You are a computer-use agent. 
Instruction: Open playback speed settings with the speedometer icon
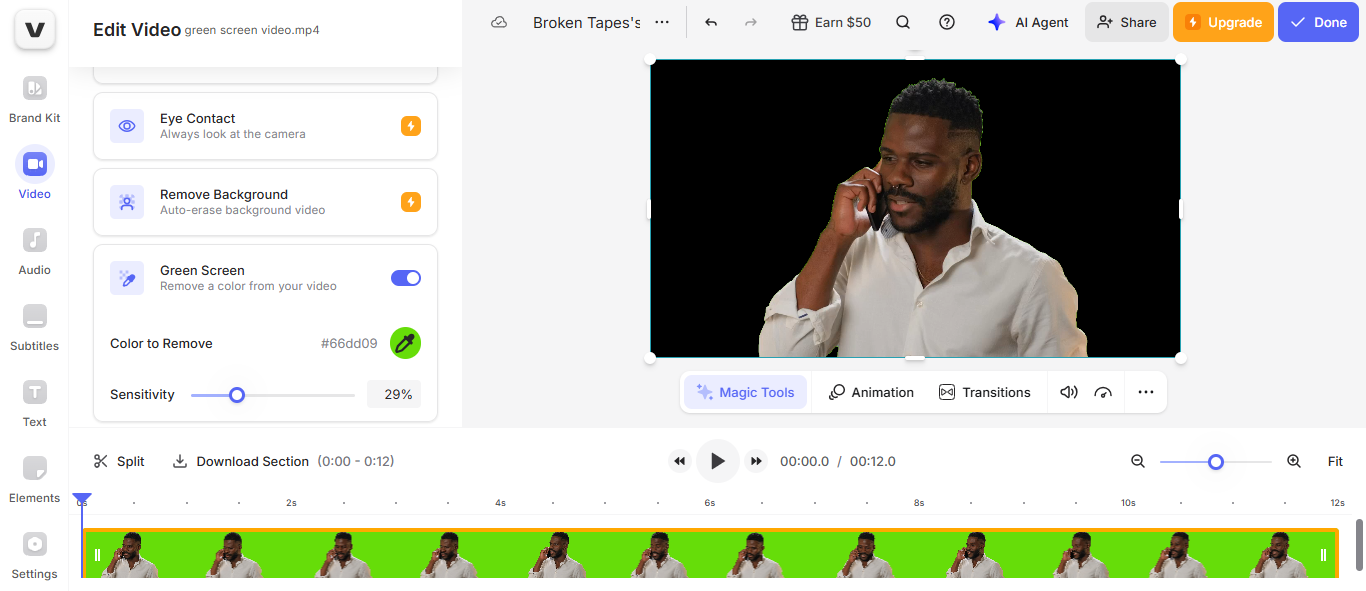pyautogui.click(x=1103, y=392)
